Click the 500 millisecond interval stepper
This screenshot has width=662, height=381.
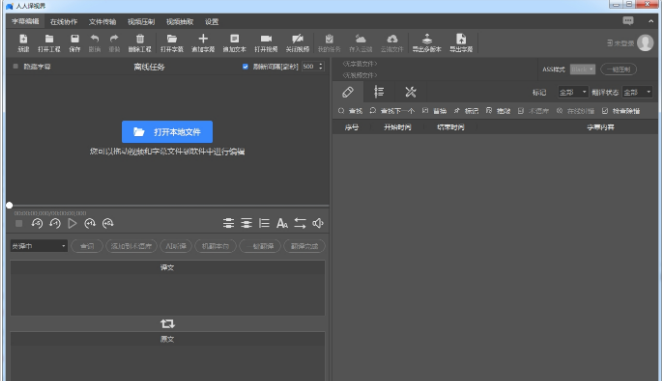coord(321,66)
